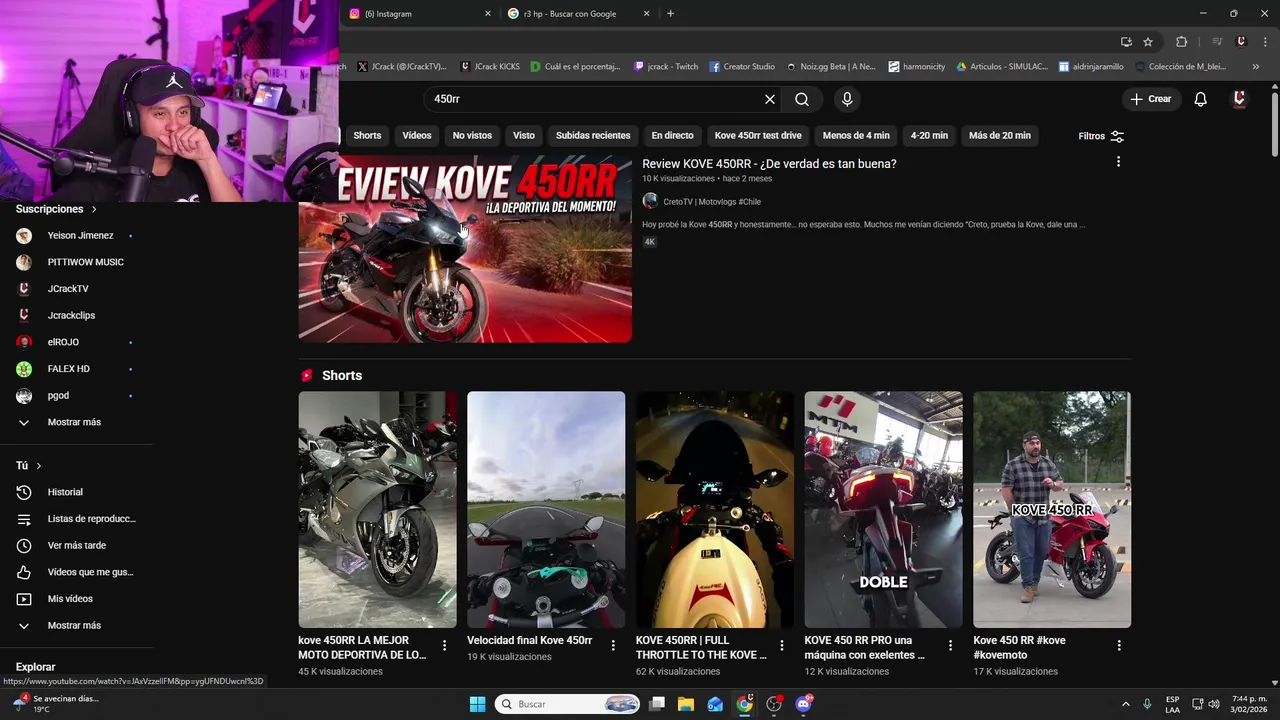Select the Videos filter chip
The height and width of the screenshot is (720, 1280).
(x=417, y=135)
